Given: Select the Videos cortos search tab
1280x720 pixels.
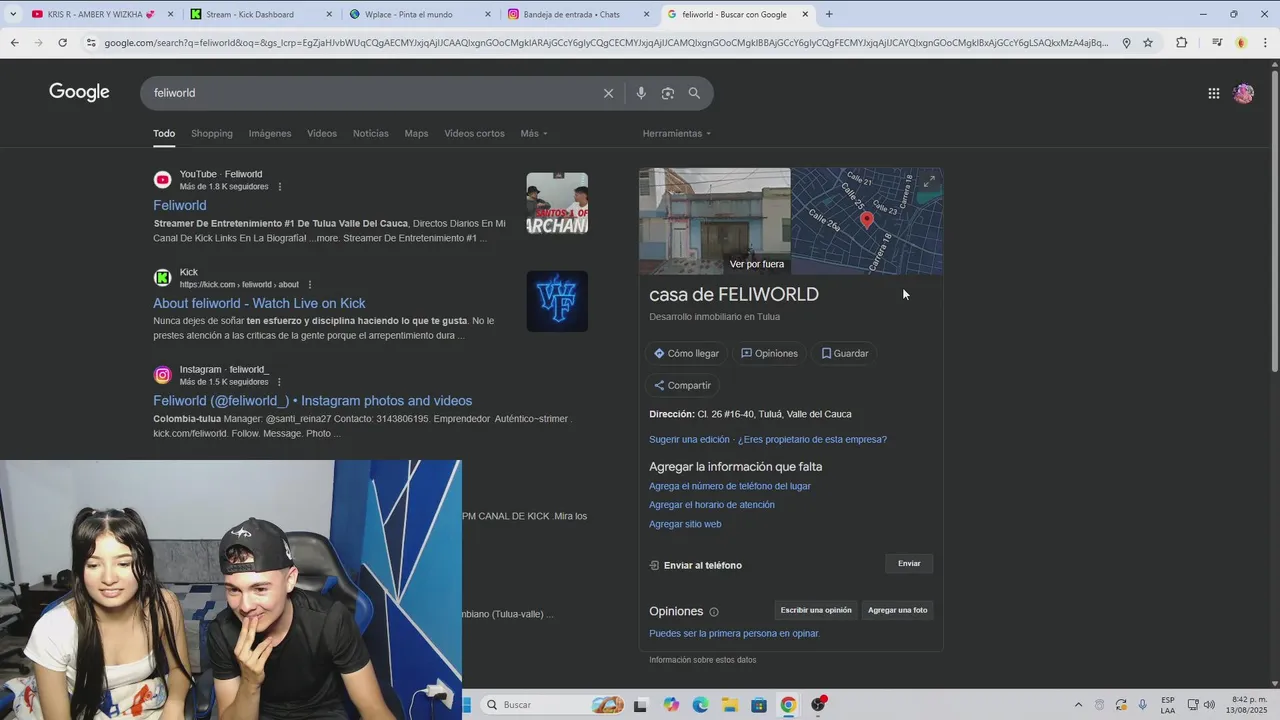Looking at the screenshot, I should click(474, 133).
